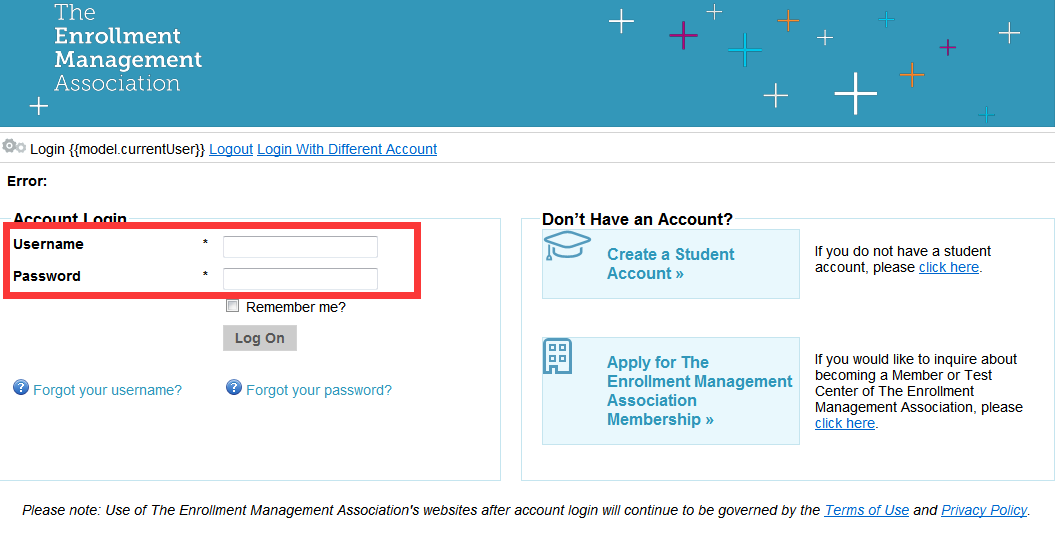Click the question mark icon beside Forgot your username
This screenshot has width=1055, height=533.
[x=21, y=388]
